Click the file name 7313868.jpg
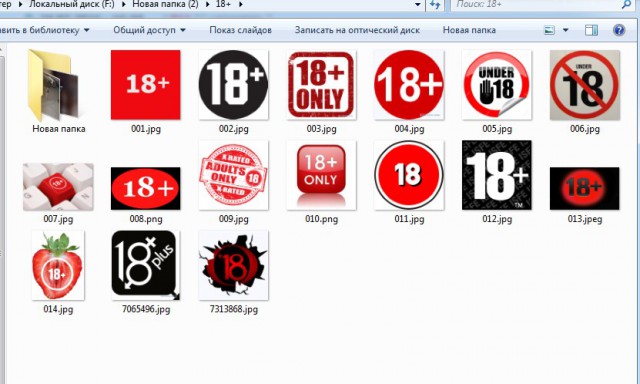Image resolution: width=640 pixels, height=384 pixels. tap(233, 309)
